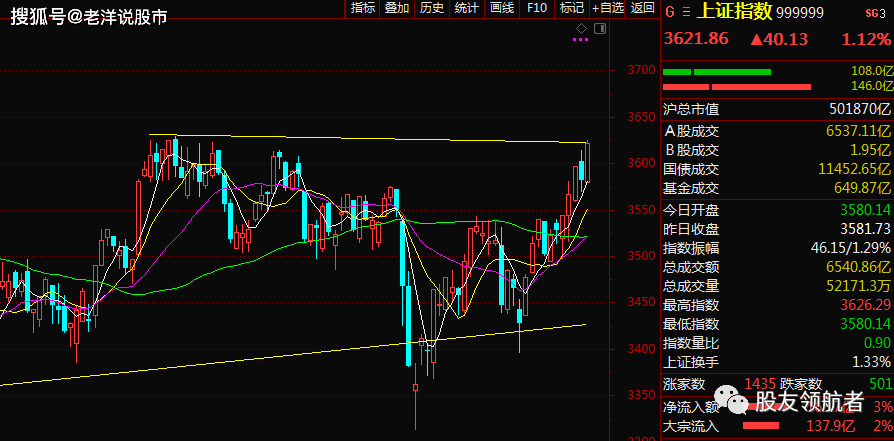Activate the 画线 drawing tool
The image size is (894, 441).
pos(501,8)
